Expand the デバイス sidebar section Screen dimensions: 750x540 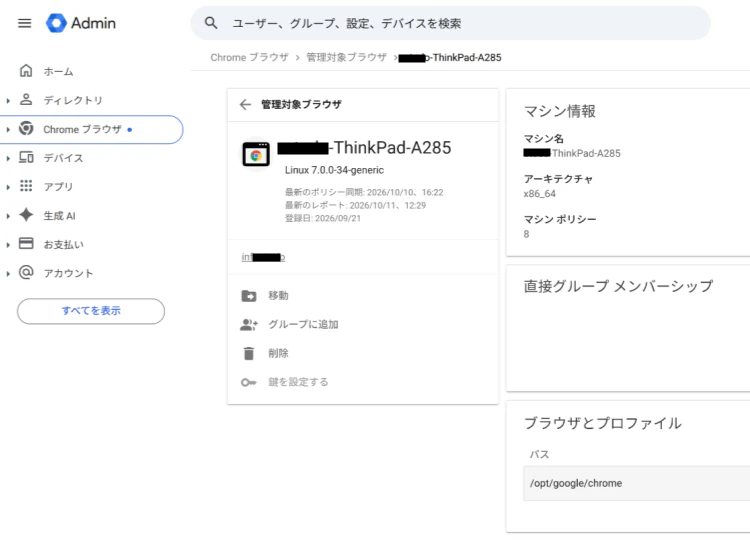pos(8,158)
